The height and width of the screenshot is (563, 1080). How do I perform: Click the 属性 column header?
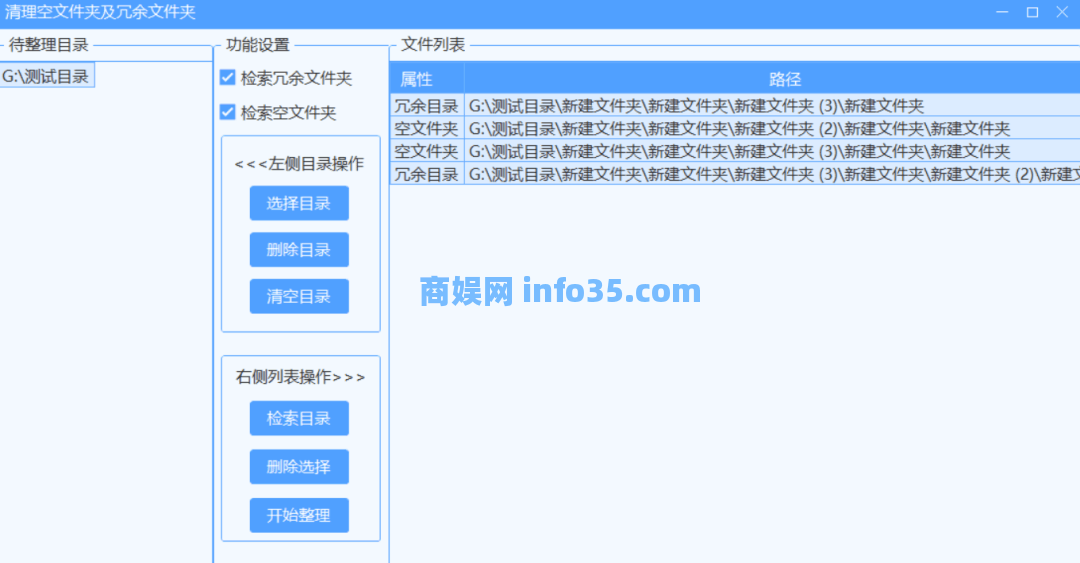tap(426, 79)
